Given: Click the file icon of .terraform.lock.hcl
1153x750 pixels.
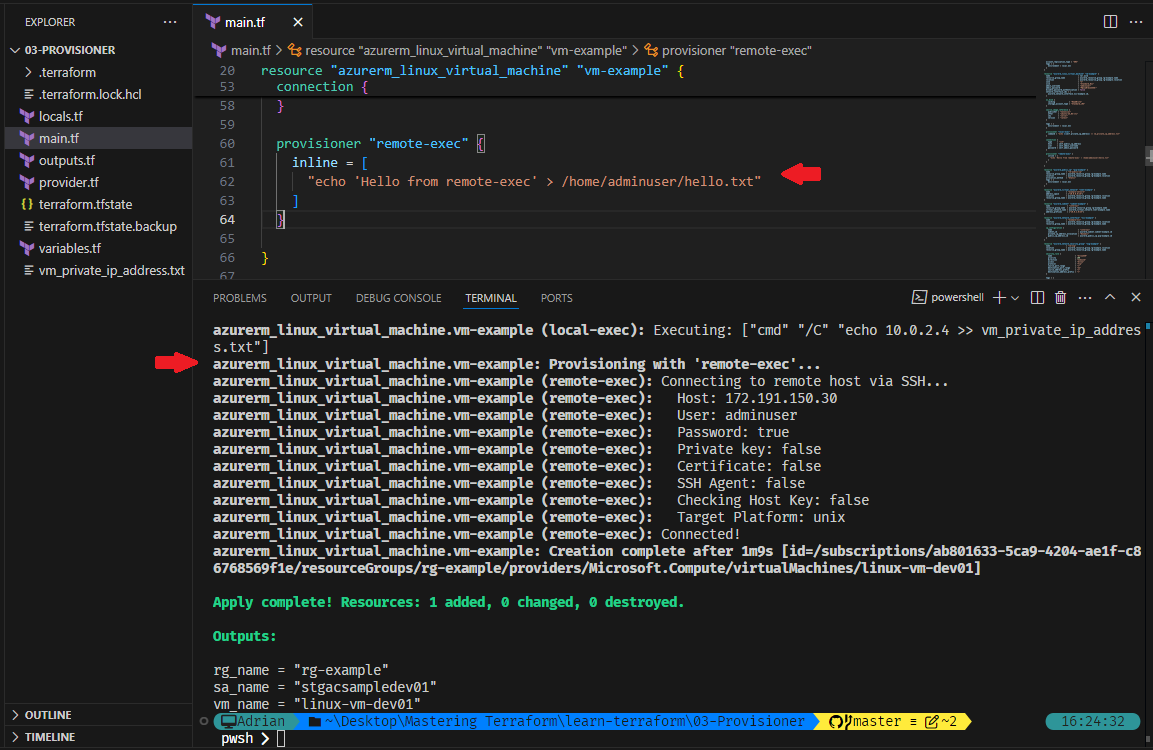Looking at the screenshot, I should [x=29, y=94].
